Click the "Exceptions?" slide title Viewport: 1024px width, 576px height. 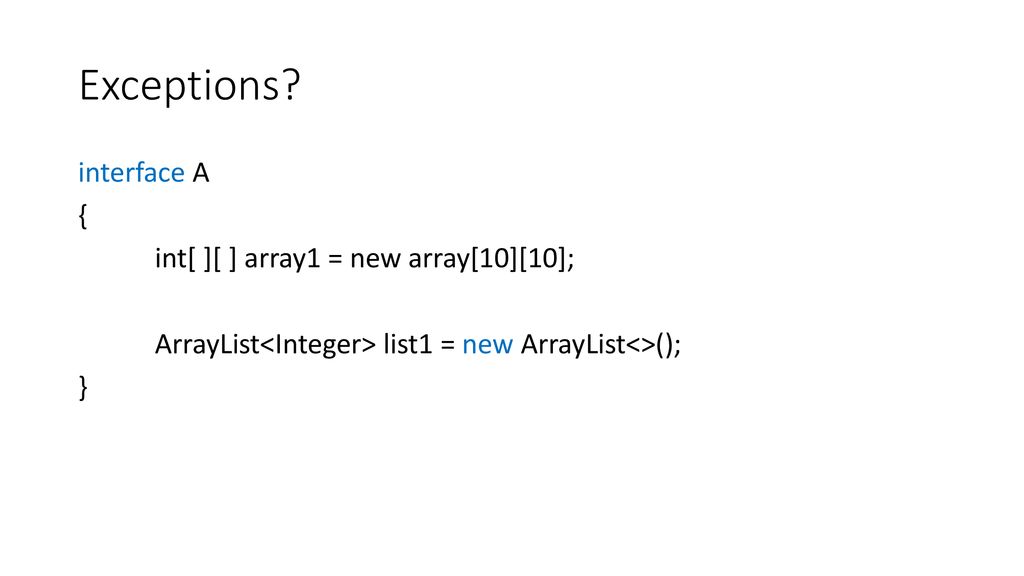coord(189,86)
